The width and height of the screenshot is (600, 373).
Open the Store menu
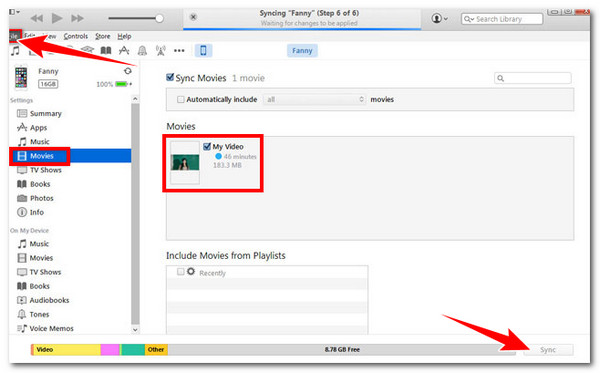103,36
